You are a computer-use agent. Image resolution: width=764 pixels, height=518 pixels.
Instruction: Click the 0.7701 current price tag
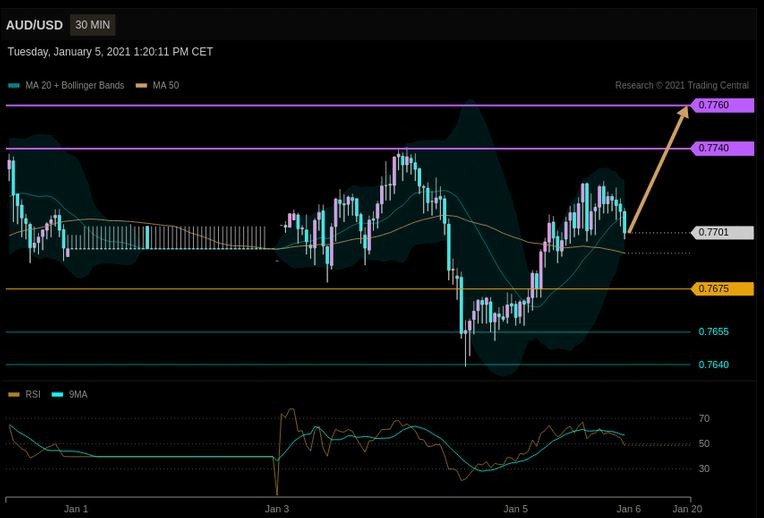(x=722, y=232)
